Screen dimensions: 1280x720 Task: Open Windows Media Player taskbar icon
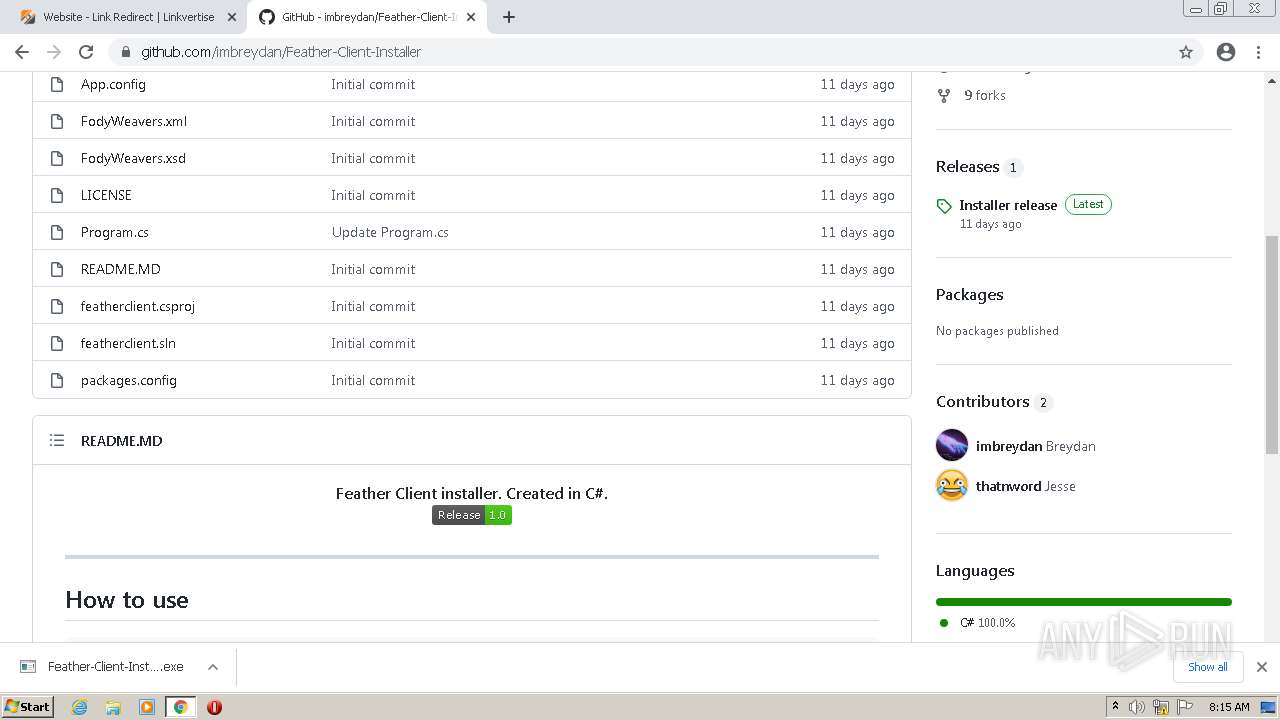click(x=147, y=707)
